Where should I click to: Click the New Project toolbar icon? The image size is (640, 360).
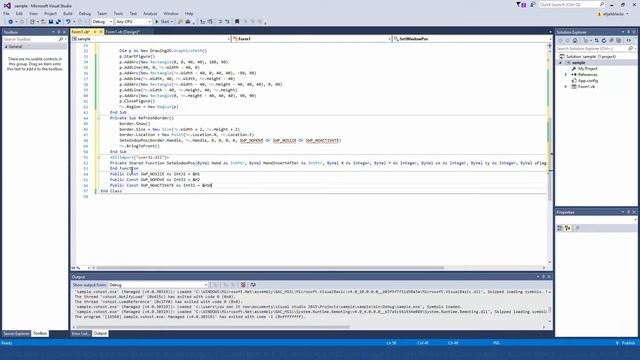tap(32, 22)
